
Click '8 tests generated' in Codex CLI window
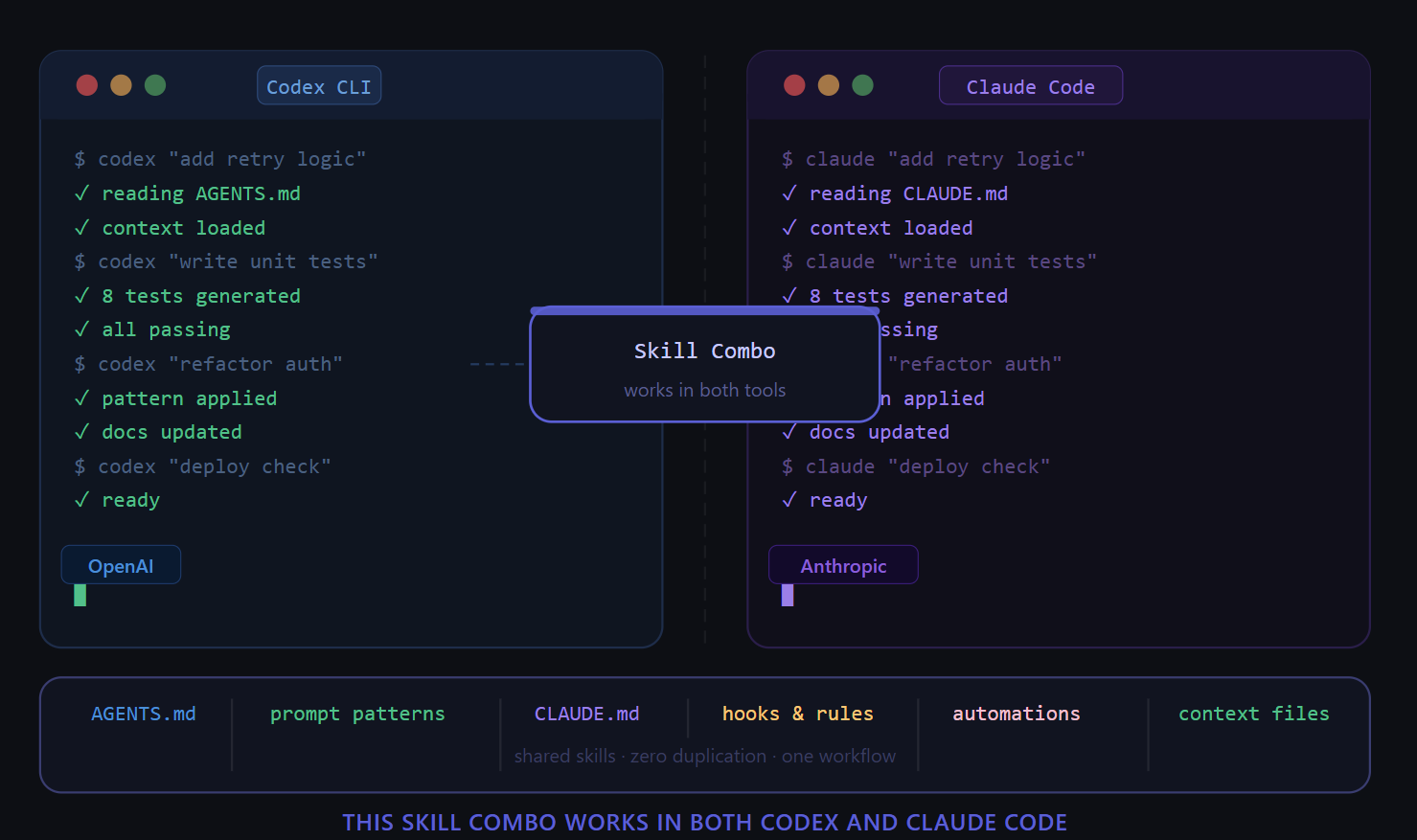click(201, 296)
